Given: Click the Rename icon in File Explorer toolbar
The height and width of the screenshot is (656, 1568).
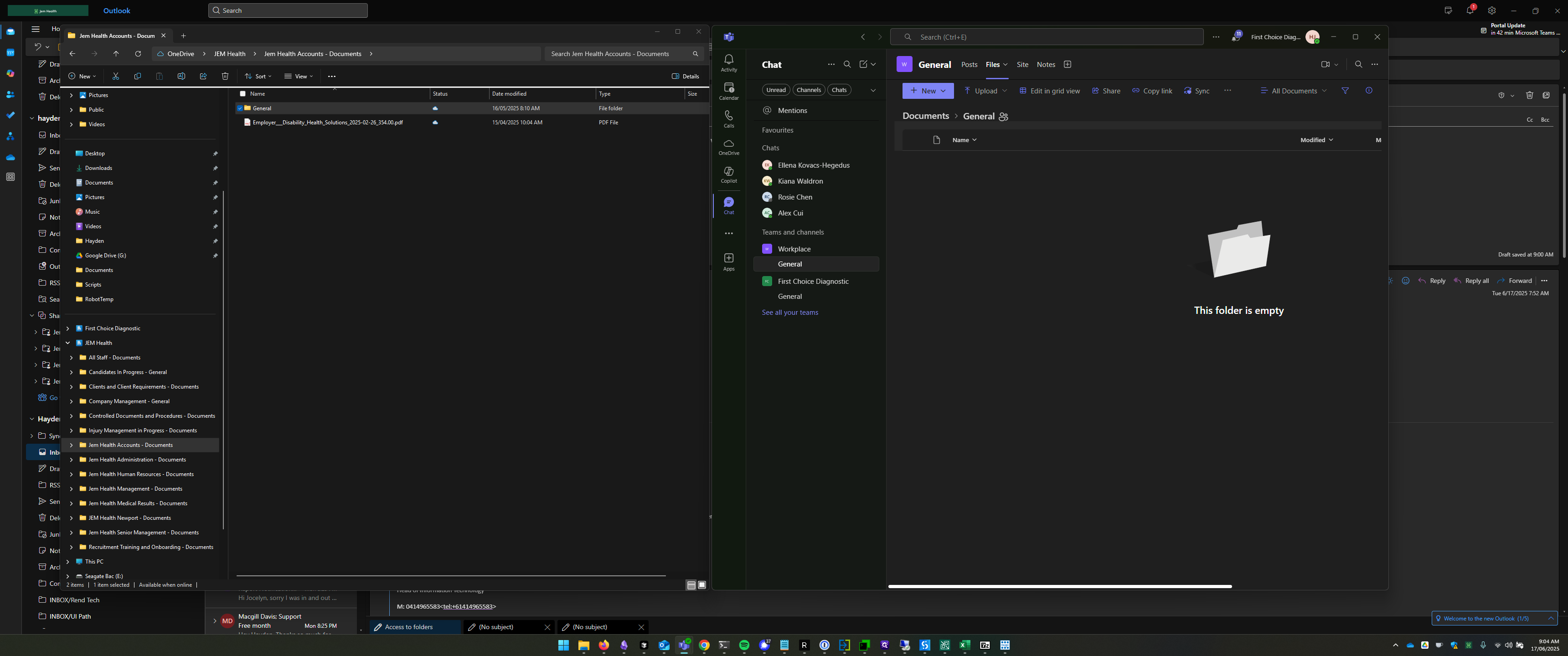Looking at the screenshot, I should coord(181,76).
